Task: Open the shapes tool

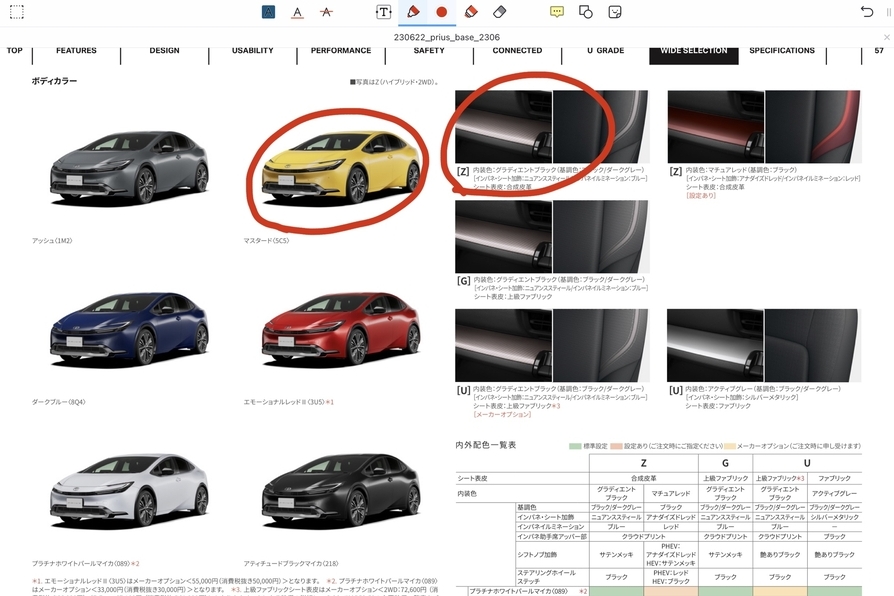Action: tap(586, 12)
